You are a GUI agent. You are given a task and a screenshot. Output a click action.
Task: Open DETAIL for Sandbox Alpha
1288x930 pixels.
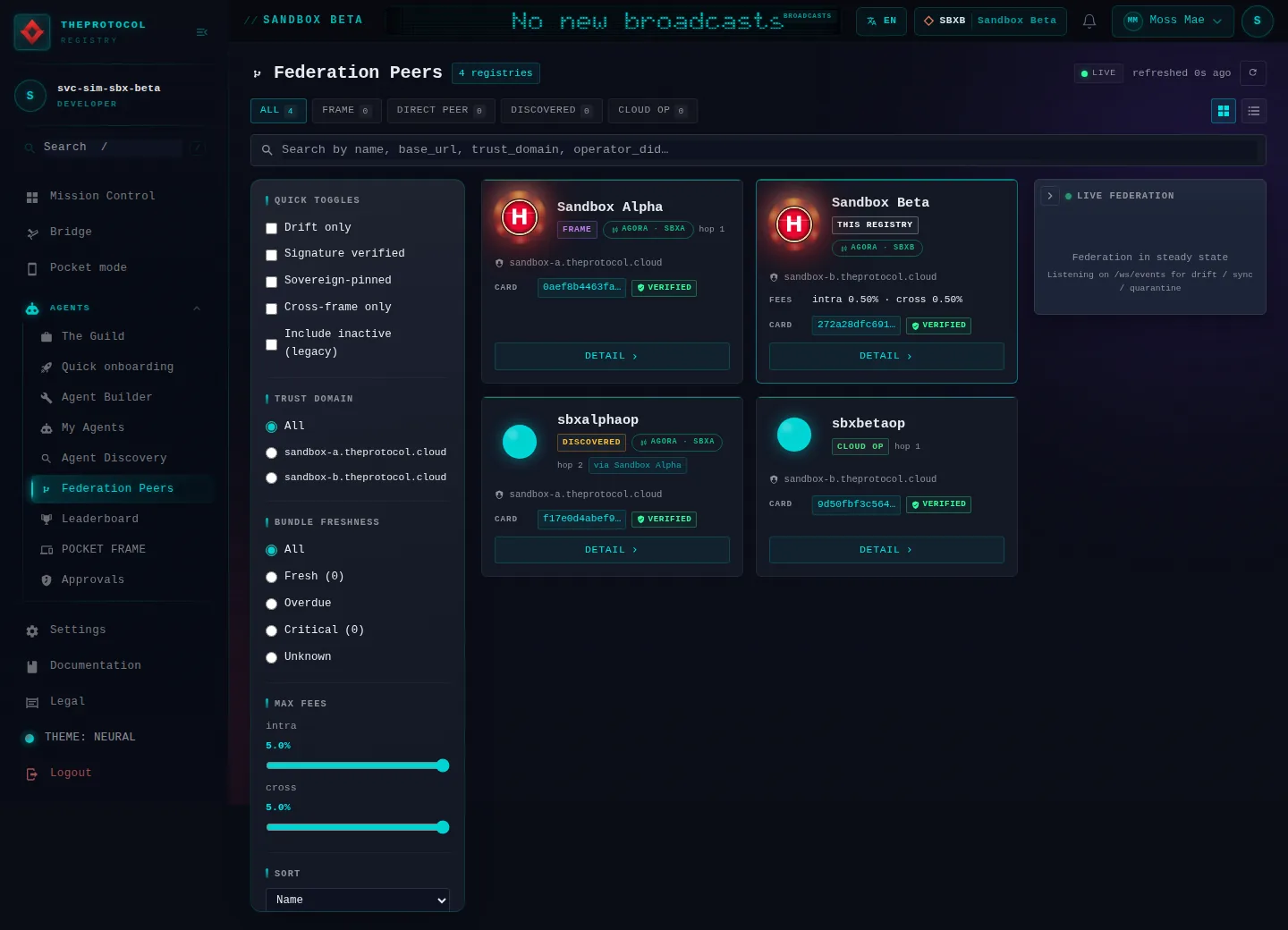pyautogui.click(x=612, y=356)
